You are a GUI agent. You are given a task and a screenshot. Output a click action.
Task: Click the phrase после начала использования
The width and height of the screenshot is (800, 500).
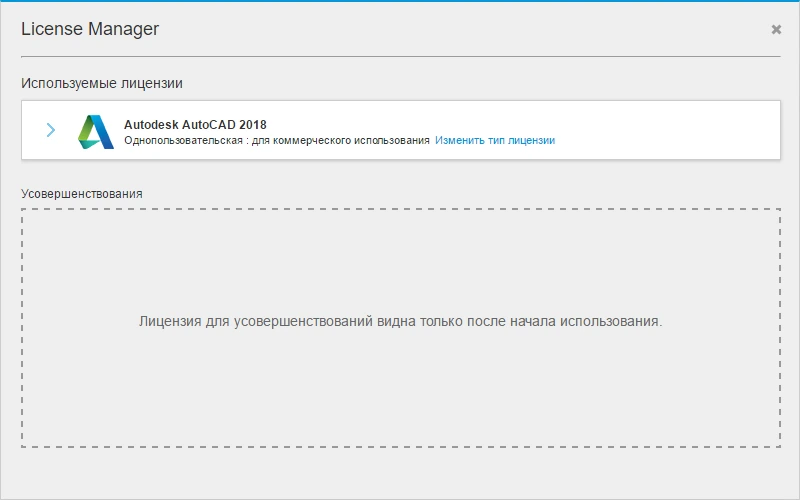(x=565, y=321)
